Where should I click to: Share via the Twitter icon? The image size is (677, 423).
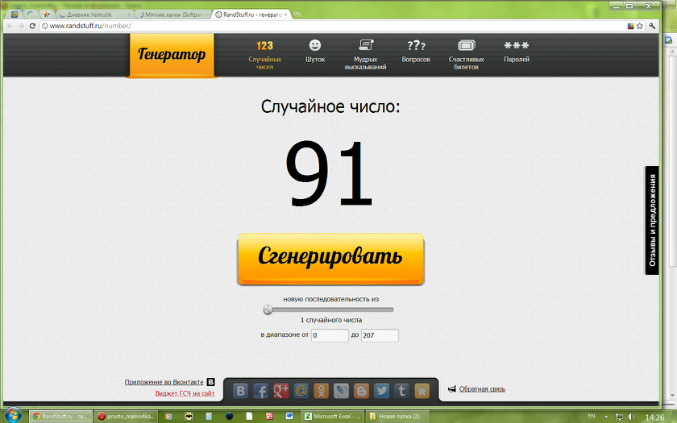(x=383, y=390)
